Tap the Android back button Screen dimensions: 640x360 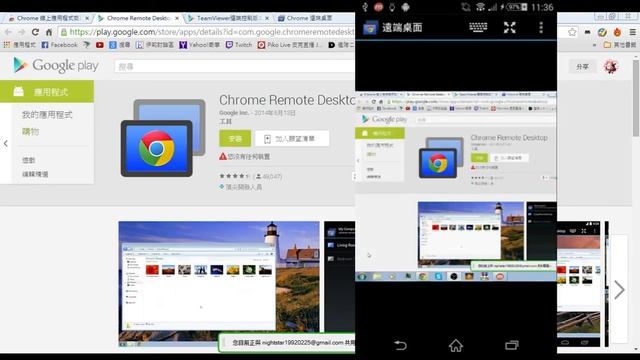point(400,345)
